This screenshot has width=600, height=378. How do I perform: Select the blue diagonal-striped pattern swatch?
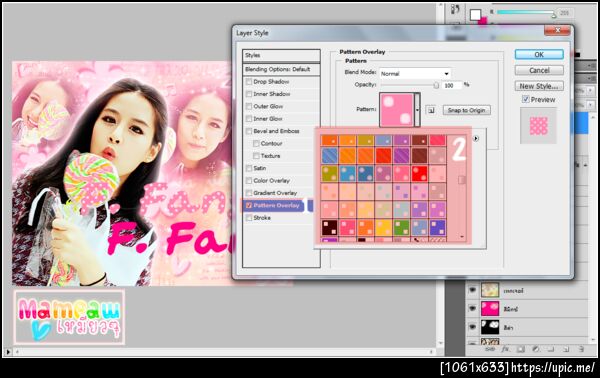[329, 156]
